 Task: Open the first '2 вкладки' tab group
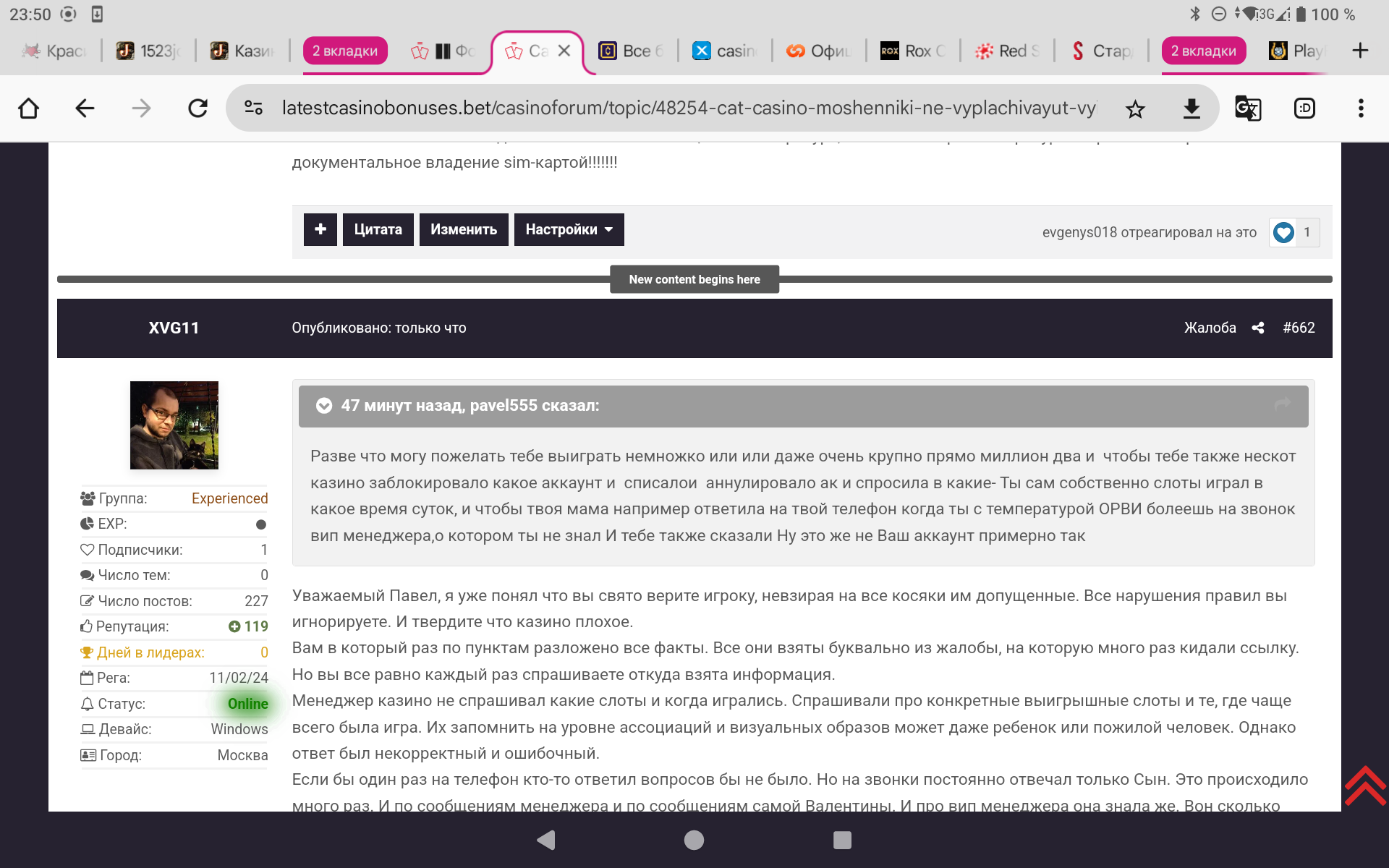tap(345, 51)
